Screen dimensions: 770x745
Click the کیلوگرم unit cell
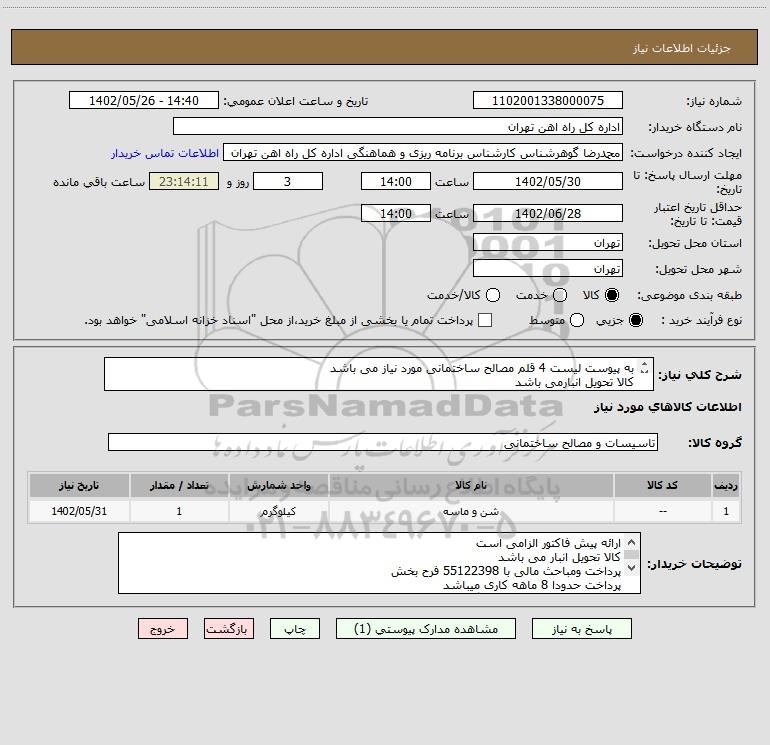pyautogui.click(x=278, y=511)
